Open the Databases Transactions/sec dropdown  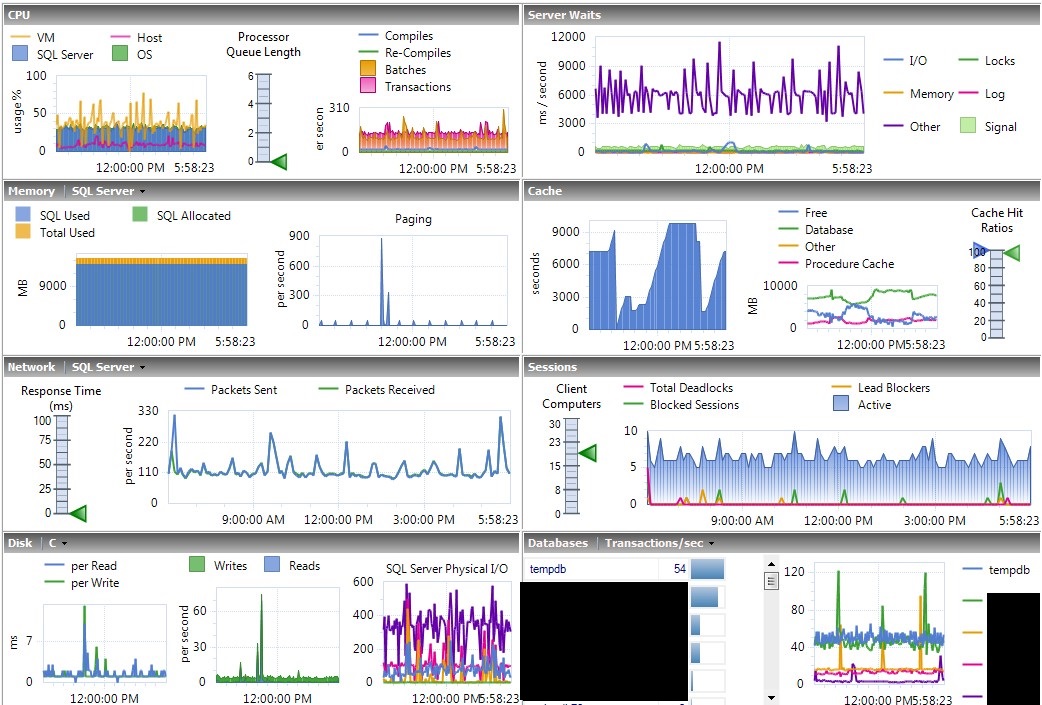pyautogui.click(x=659, y=543)
